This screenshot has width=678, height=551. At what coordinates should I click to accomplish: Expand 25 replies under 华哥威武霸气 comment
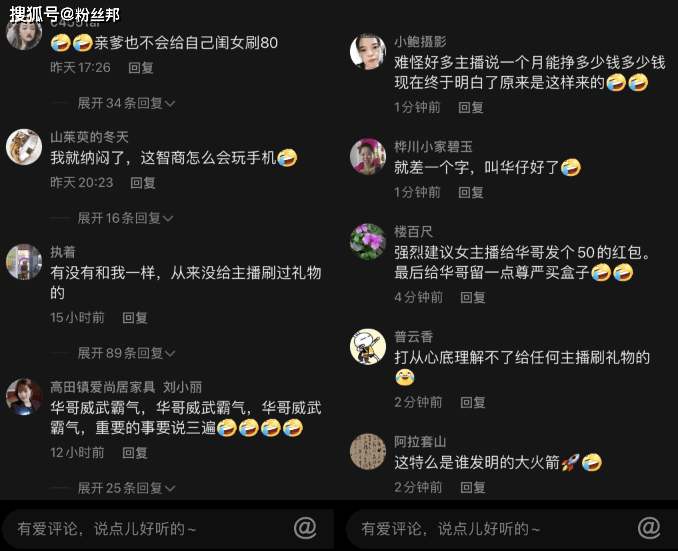[126, 488]
